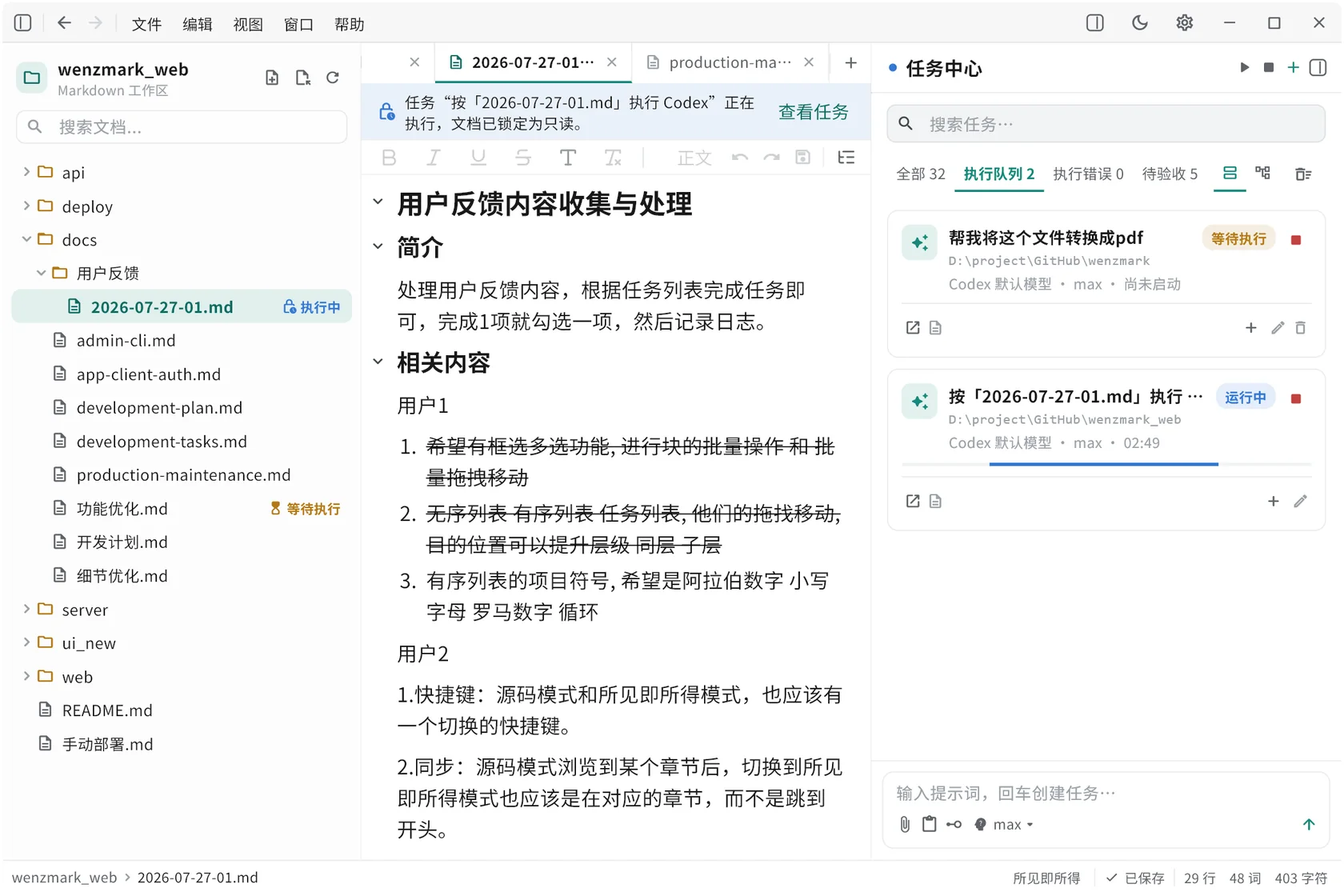Screen dimensions: 1344x896
Task: Toggle the outline list icon in editor toolbar
Action: coord(846,158)
